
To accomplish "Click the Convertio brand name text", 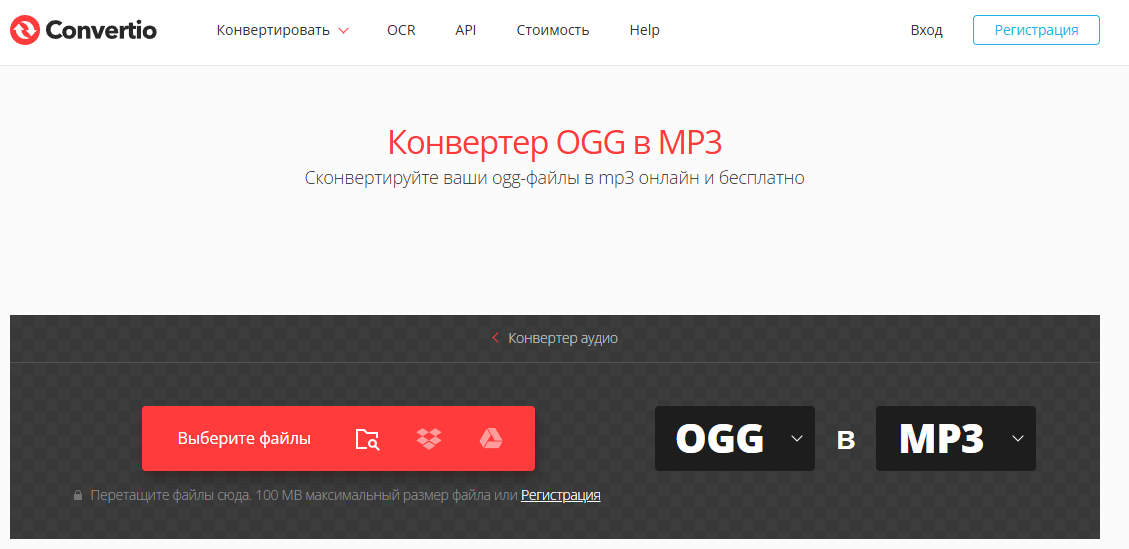I will click(101, 30).
